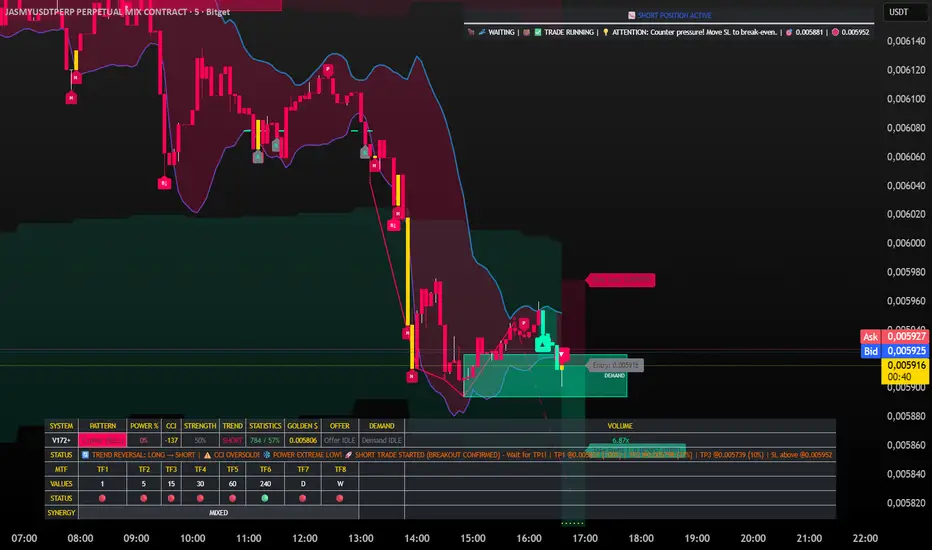The image size is (932, 550).
Task: Click the 0,006000 price axis label
Action: point(906,243)
